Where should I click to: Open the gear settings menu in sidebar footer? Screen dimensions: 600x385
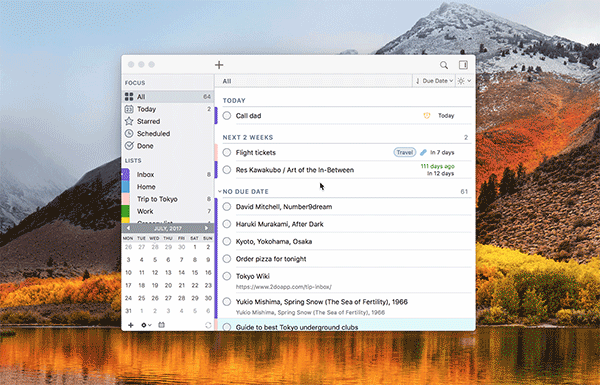146,325
